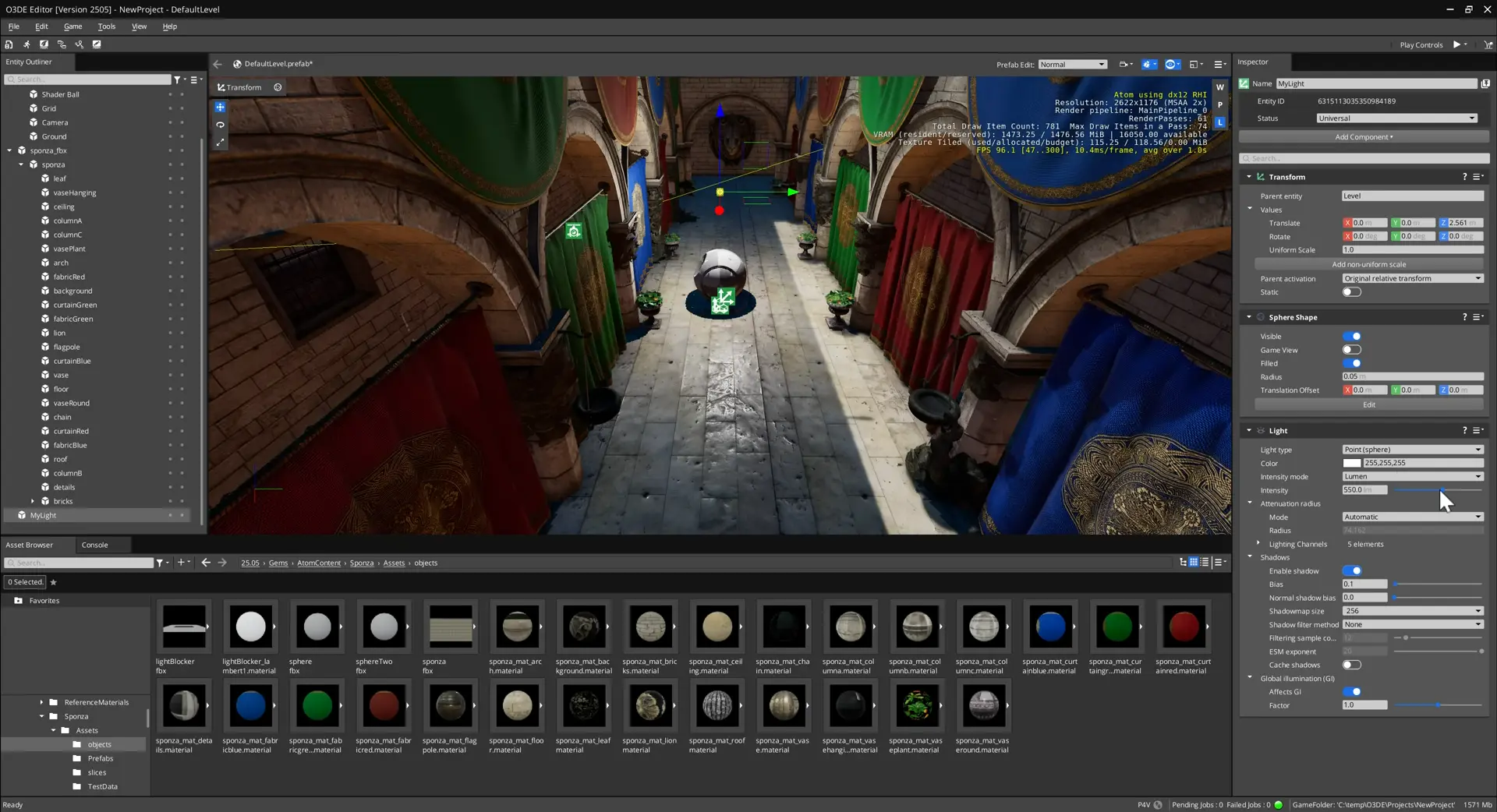Select the Scale manipulator tool in viewport
This screenshot has height=812, width=1497.
pos(220,143)
